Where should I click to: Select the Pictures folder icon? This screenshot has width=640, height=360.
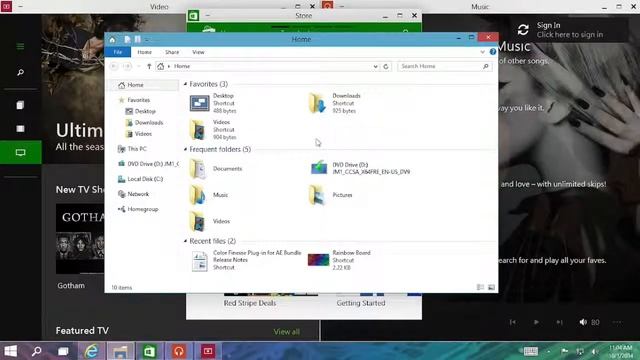click(317, 195)
